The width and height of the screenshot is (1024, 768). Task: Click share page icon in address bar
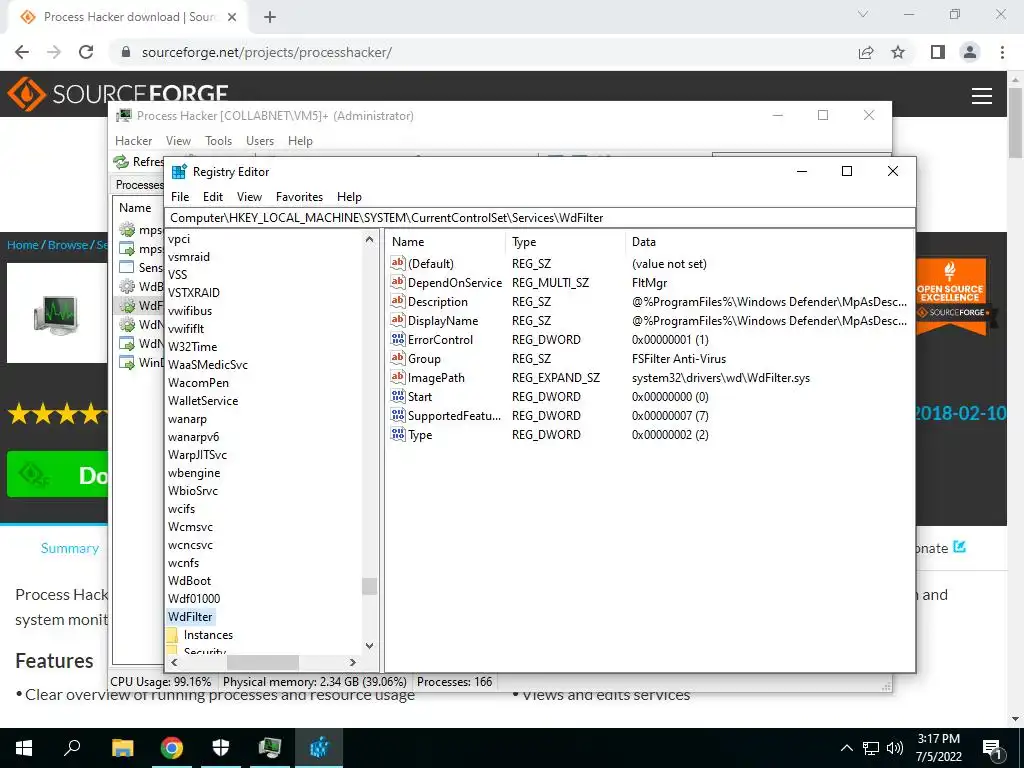click(x=866, y=52)
